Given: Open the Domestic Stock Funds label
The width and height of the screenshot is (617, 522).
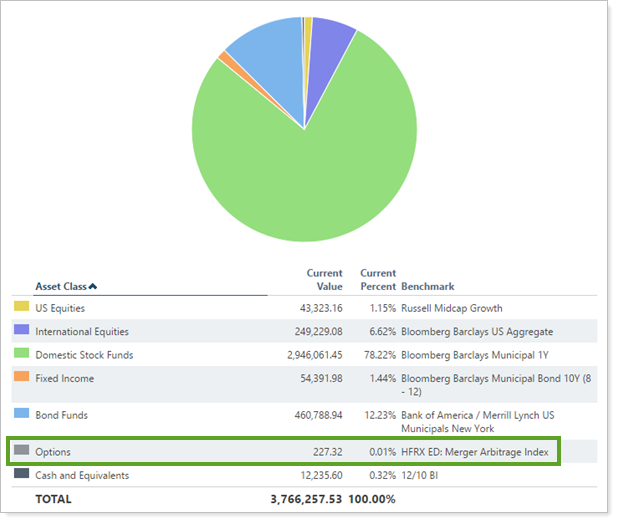Looking at the screenshot, I should [84, 355].
